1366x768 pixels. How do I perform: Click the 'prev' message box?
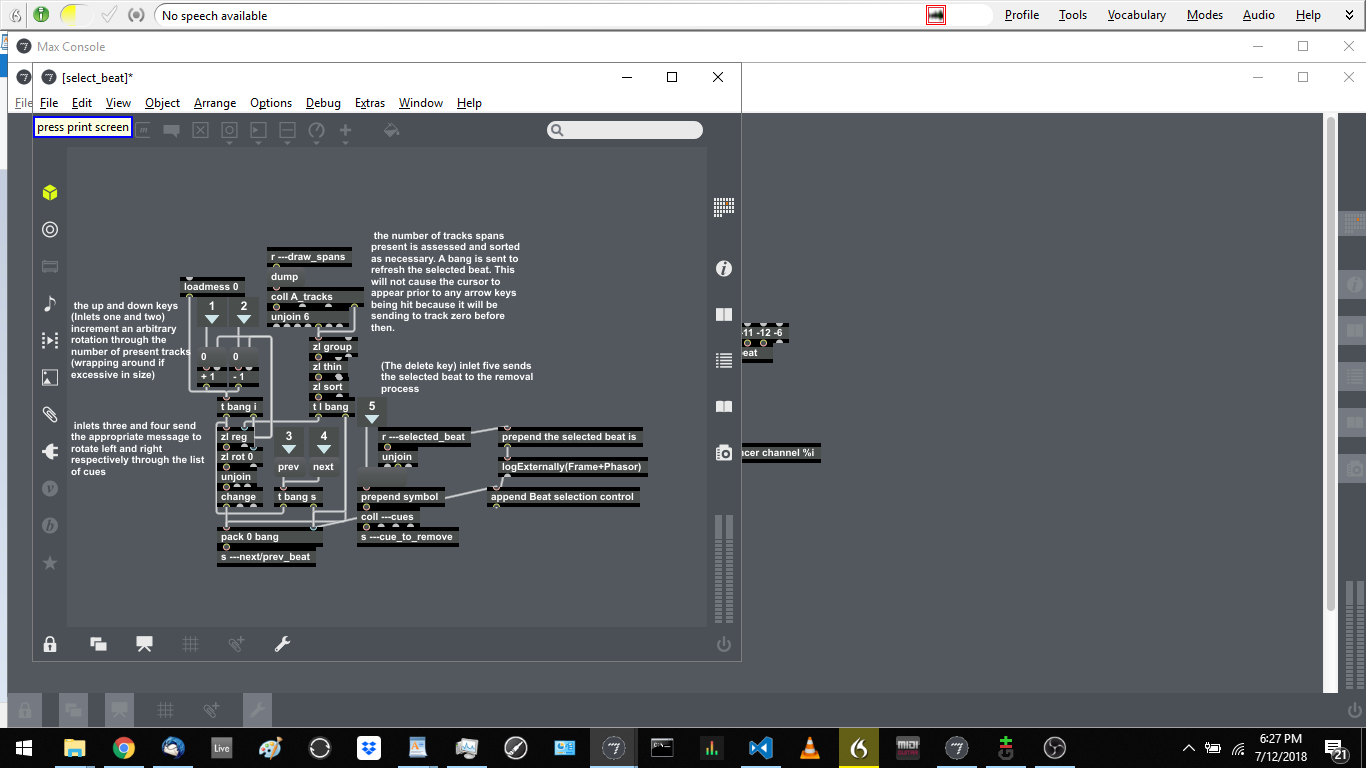coord(288,467)
